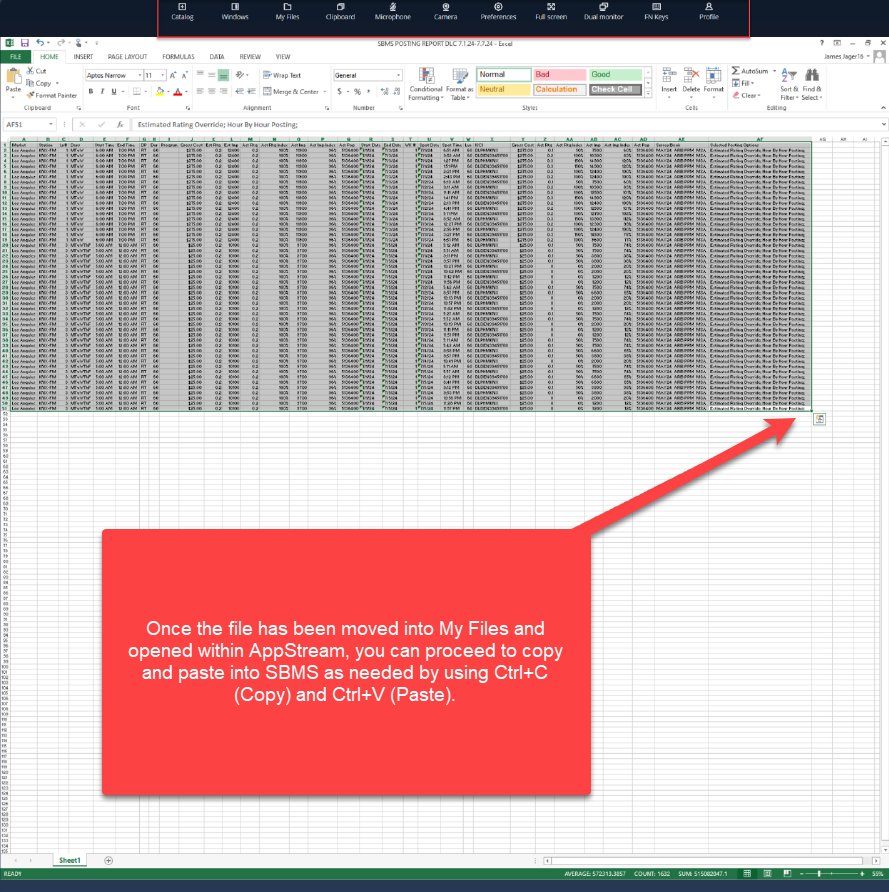Toggle italic formatting
This screenshot has height=892, width=889.
point(102,92)
